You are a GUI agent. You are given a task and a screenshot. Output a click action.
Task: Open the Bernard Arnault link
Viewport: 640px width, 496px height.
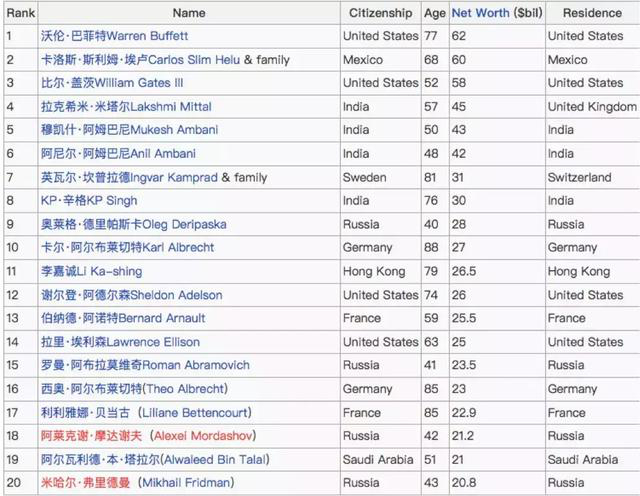[x=123, y=318]
